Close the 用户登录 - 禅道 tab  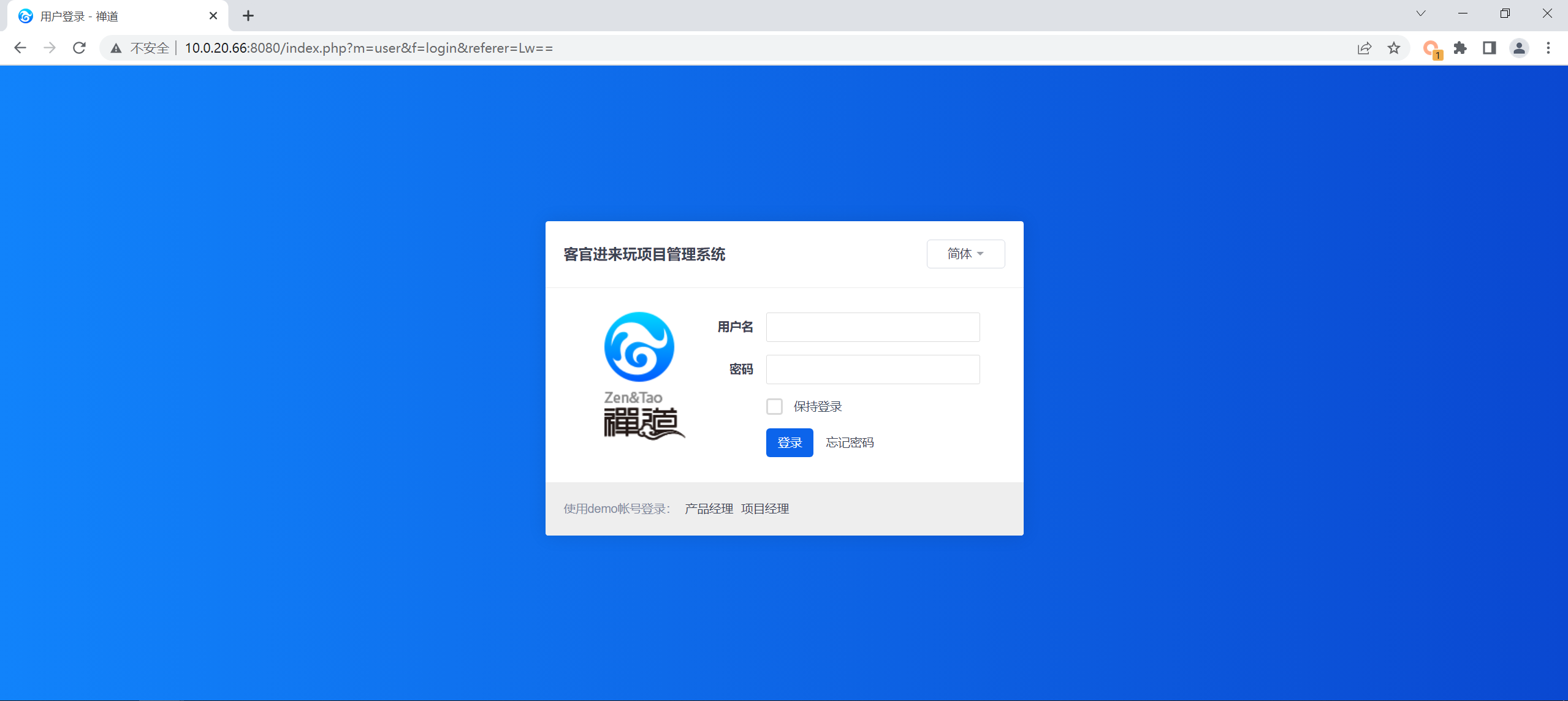pyautogui.click(x=213, y=16)
